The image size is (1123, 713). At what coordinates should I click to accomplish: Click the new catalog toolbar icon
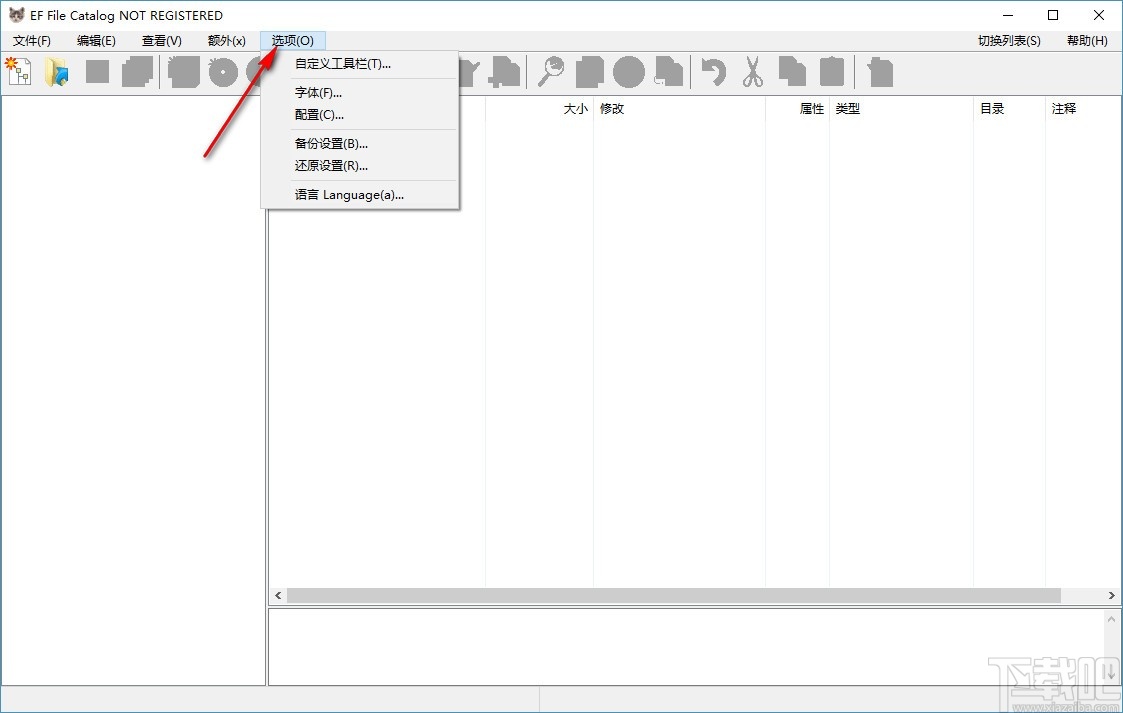tap(18, 71)
